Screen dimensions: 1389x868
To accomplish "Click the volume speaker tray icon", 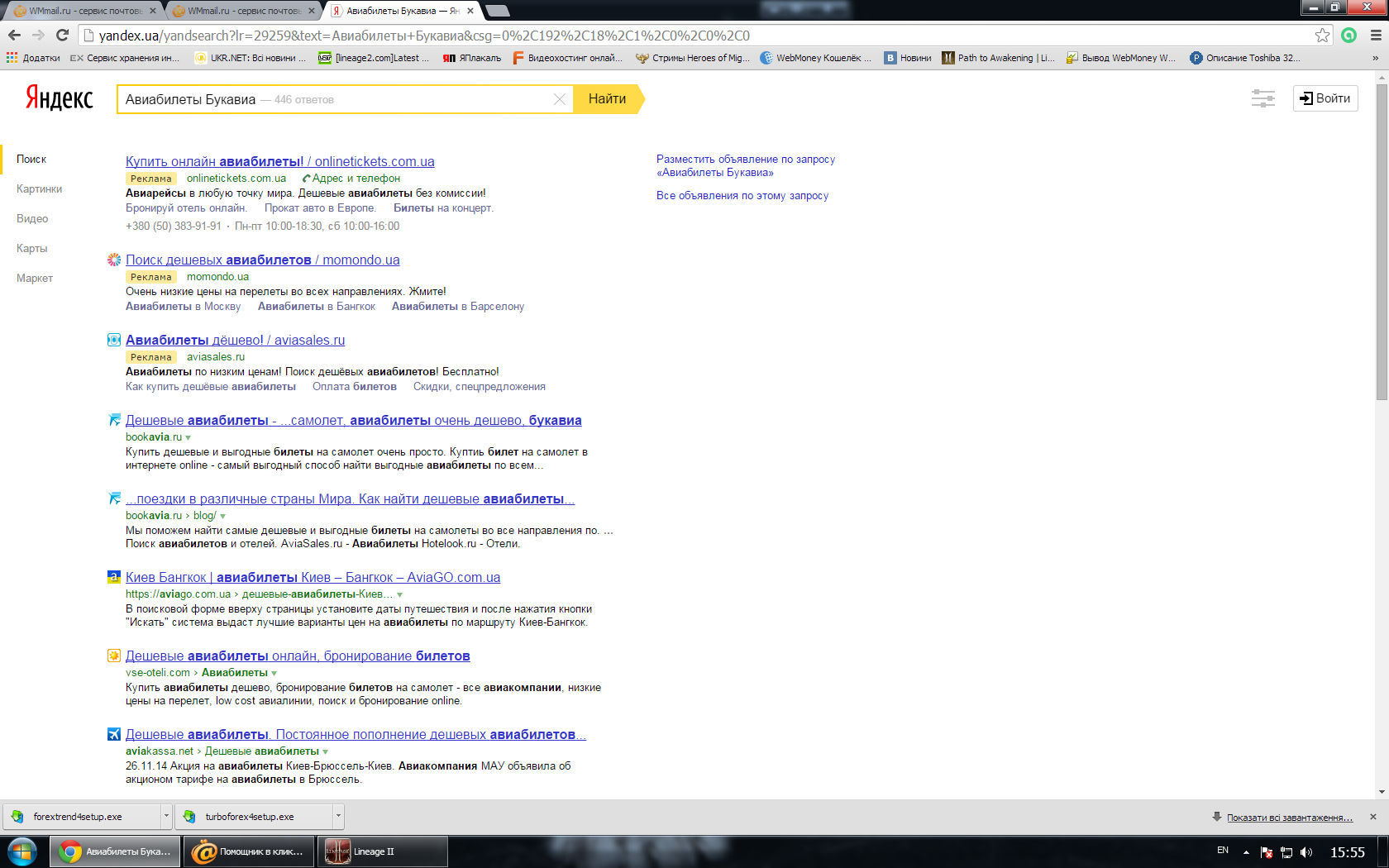I will tap(1306, 852).
